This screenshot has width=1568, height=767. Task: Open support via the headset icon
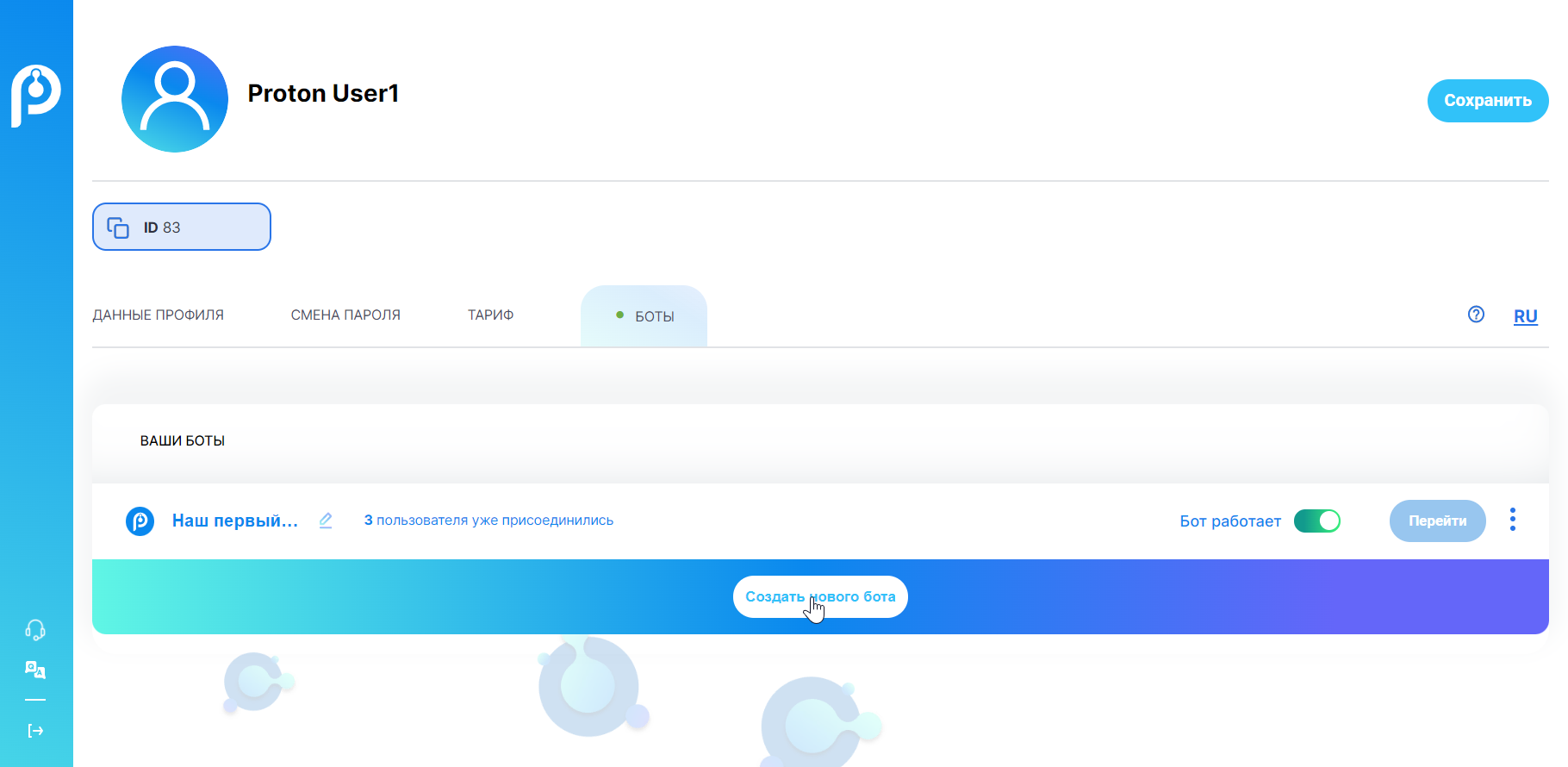pyautogui.click(x=35, y=630)
